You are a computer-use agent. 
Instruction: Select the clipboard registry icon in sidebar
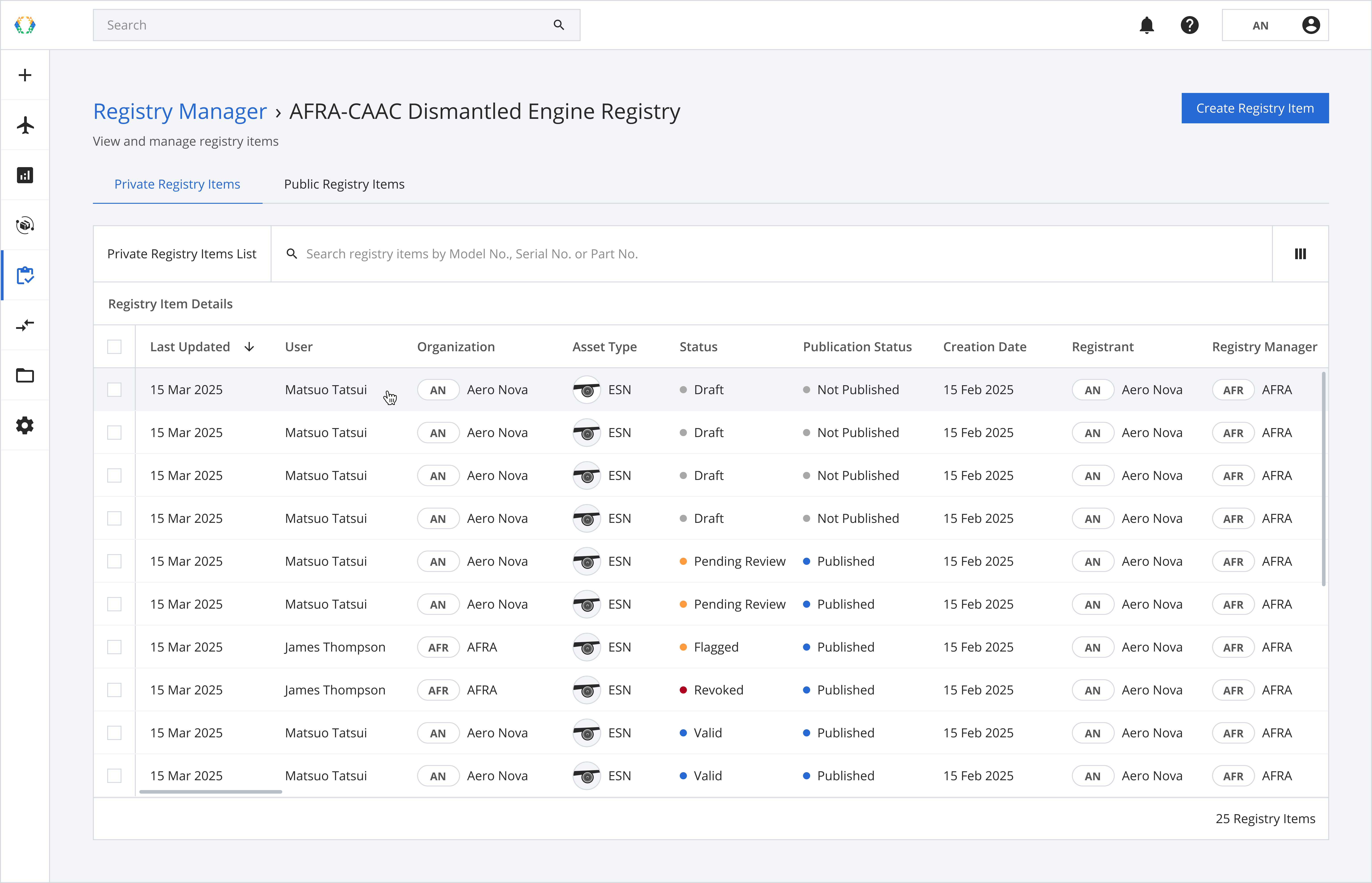pos(25,275)
